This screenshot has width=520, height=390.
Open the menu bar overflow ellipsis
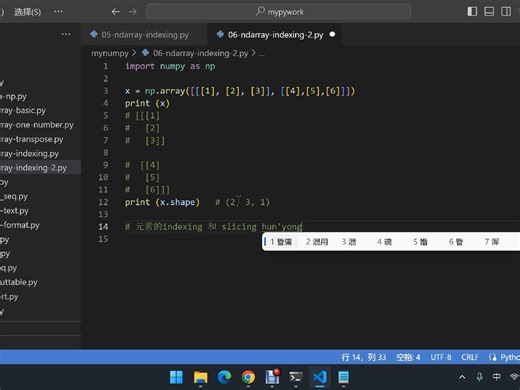(58, 12)
